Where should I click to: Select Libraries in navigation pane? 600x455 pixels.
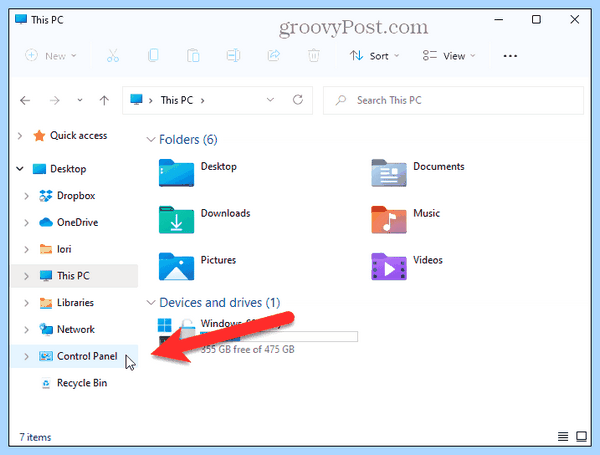[74, 303]
